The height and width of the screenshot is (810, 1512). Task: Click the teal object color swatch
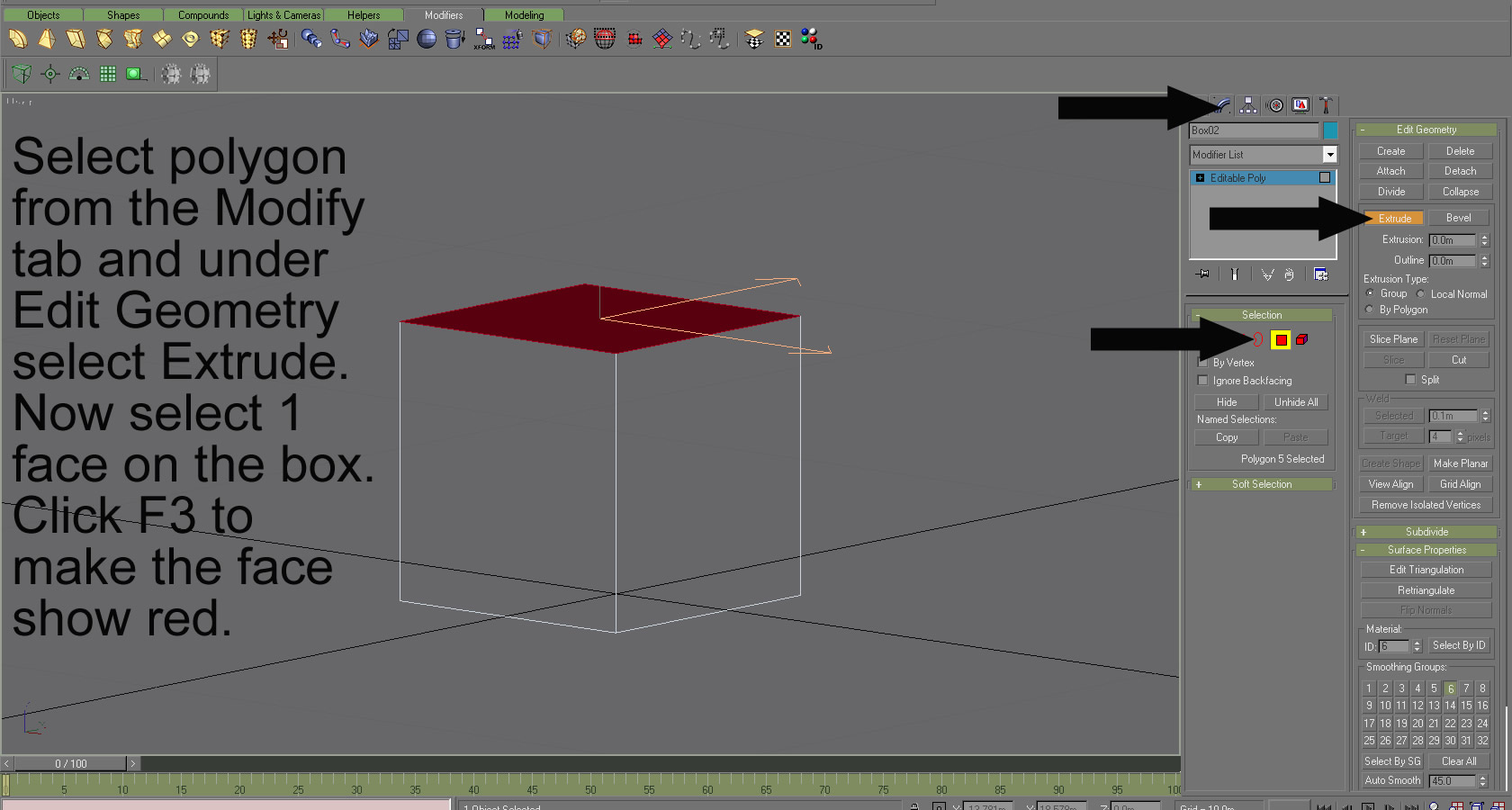[x=1330, y=130]
